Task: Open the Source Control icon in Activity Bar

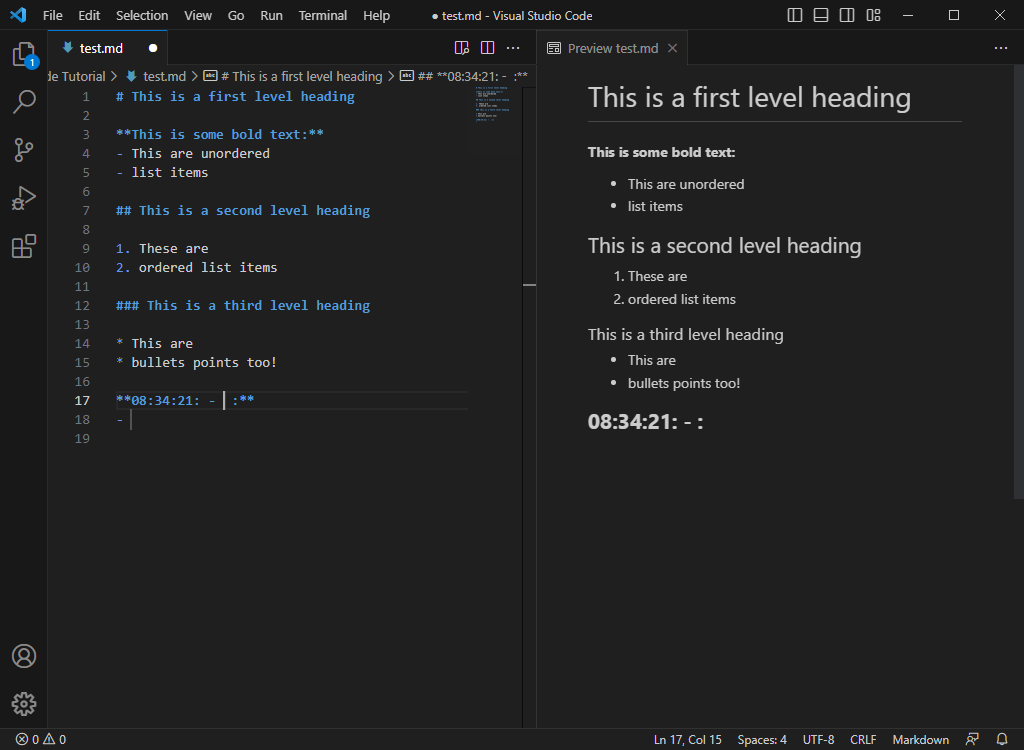Action: (24, 149)
